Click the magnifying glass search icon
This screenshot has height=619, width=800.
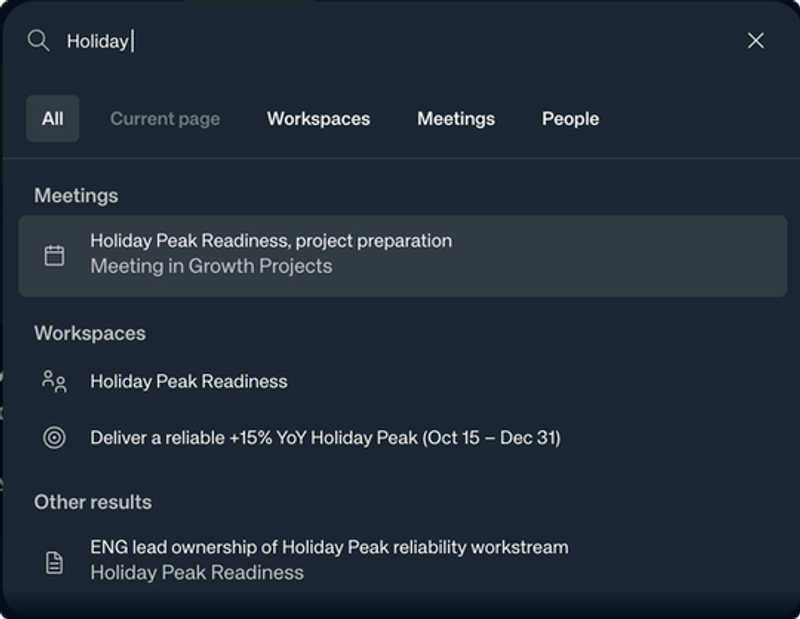coord(38,40)
